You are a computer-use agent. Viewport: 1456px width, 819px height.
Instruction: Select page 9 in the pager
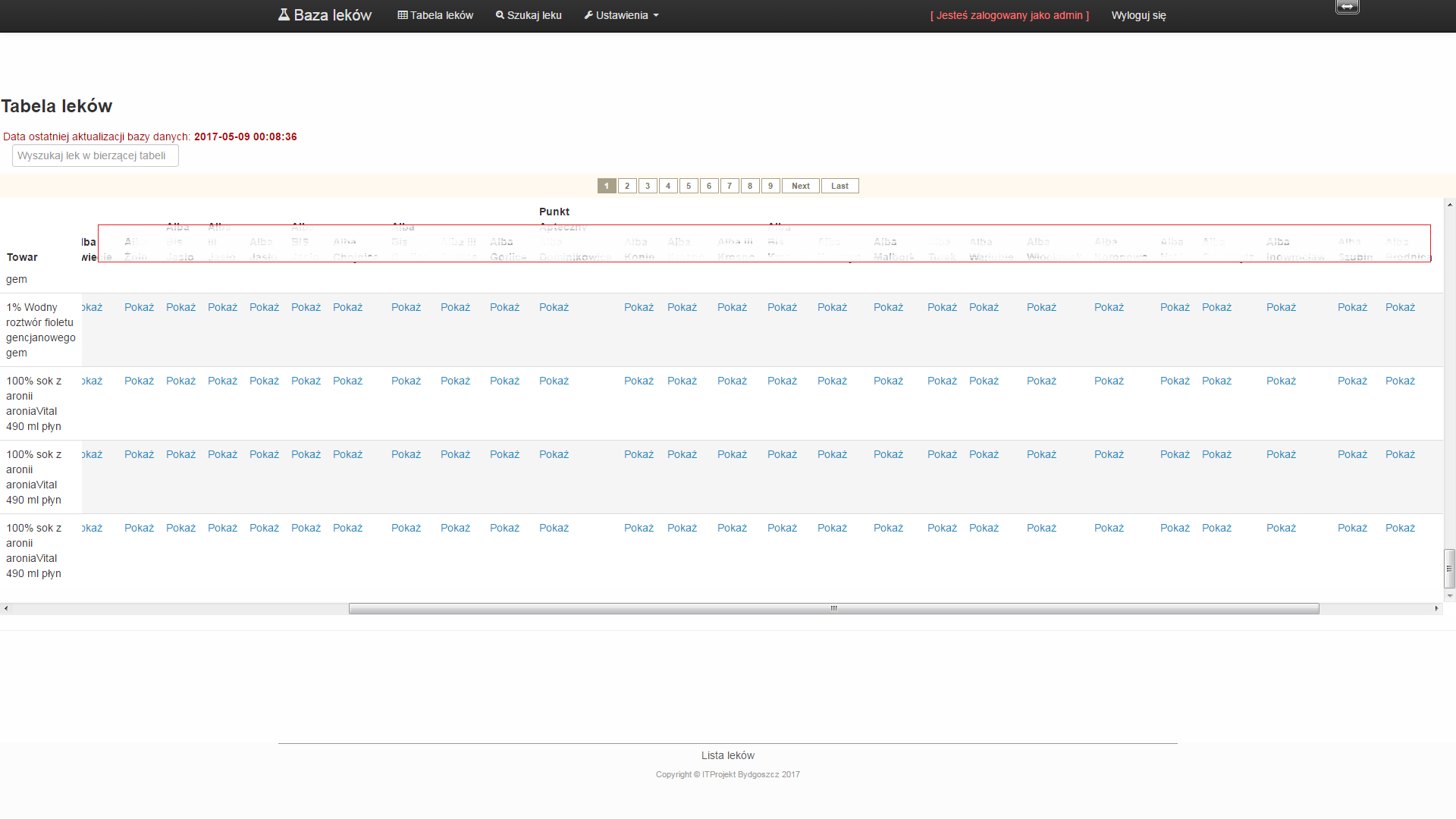[x=770, y=186]
